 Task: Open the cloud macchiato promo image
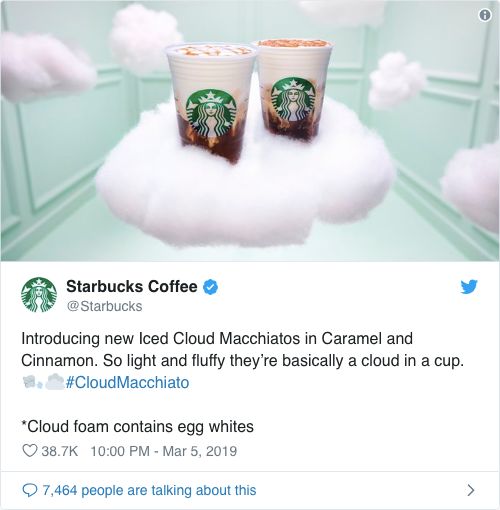point(250,130)
